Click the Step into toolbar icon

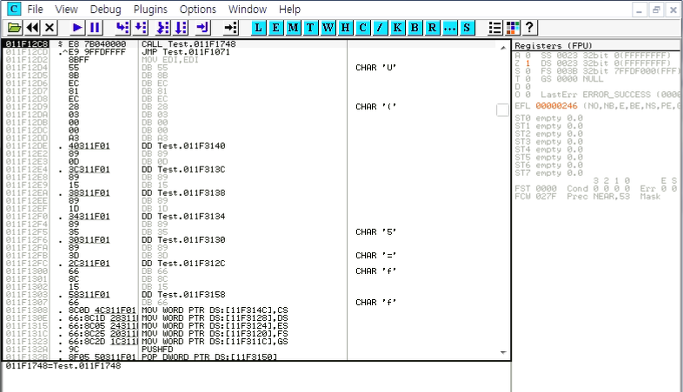pos(122,28)
